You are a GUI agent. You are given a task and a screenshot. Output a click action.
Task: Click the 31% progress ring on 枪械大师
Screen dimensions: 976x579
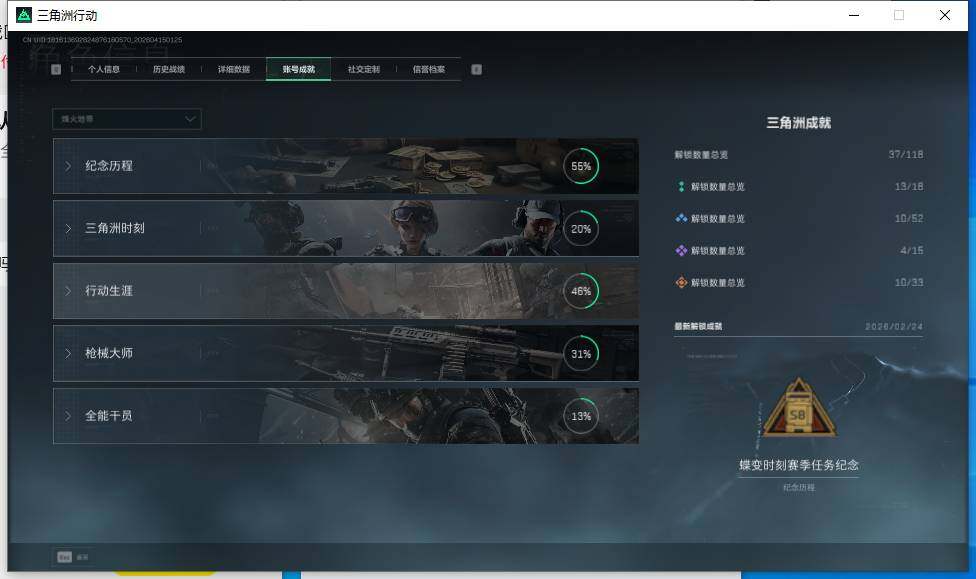[x=581, y=353]
